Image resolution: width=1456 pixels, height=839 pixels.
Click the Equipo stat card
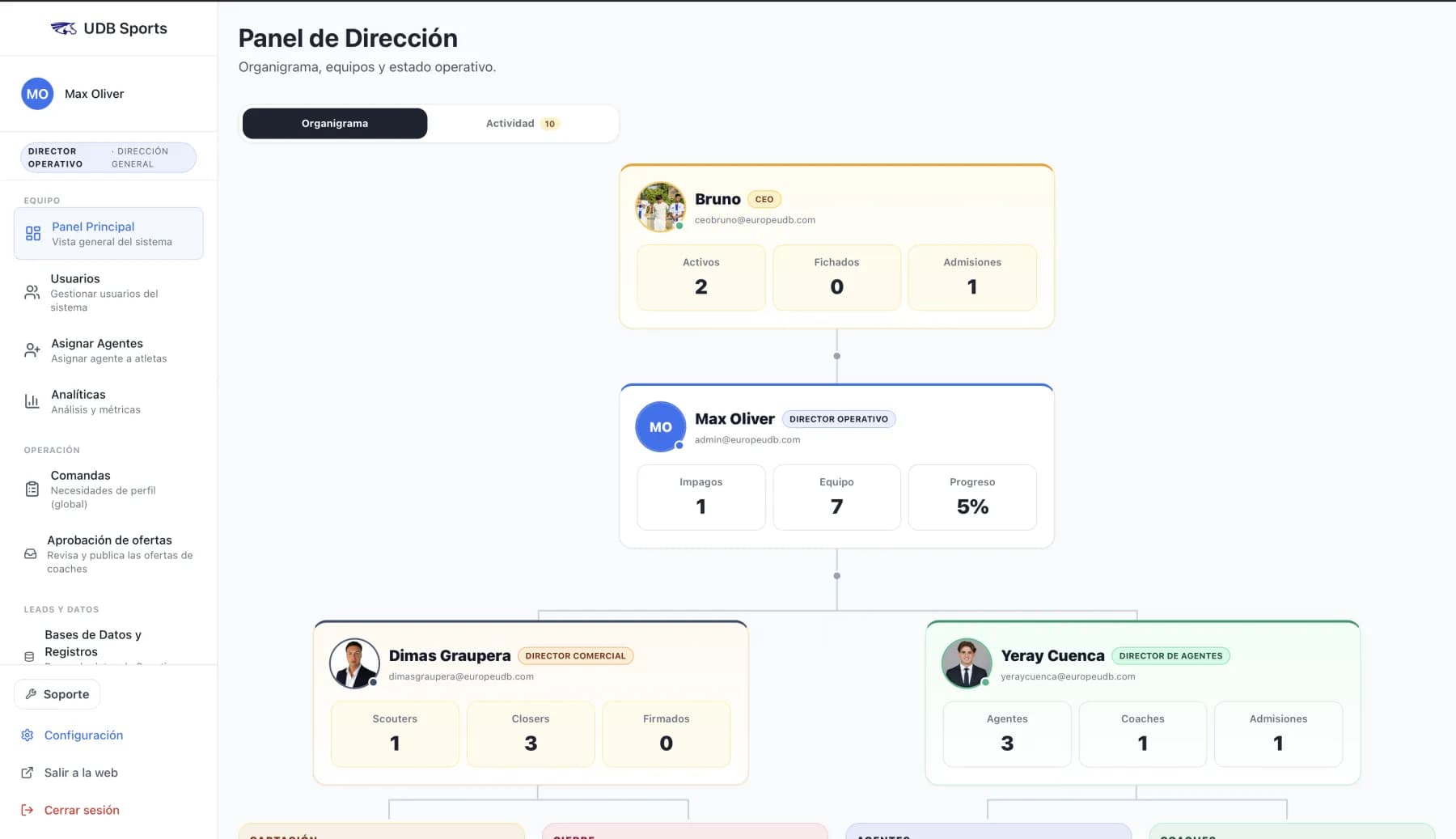(x=837, y=498)
